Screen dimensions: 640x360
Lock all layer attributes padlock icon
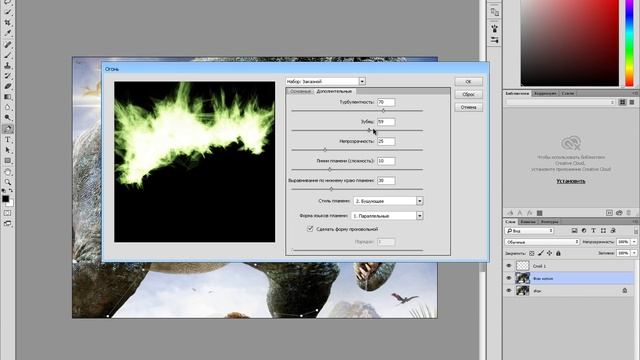[558, 253]
